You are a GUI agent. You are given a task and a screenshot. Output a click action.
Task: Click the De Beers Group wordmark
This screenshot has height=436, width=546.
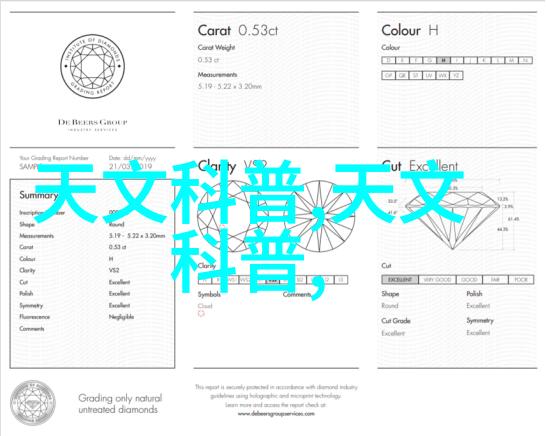[93, 122]
